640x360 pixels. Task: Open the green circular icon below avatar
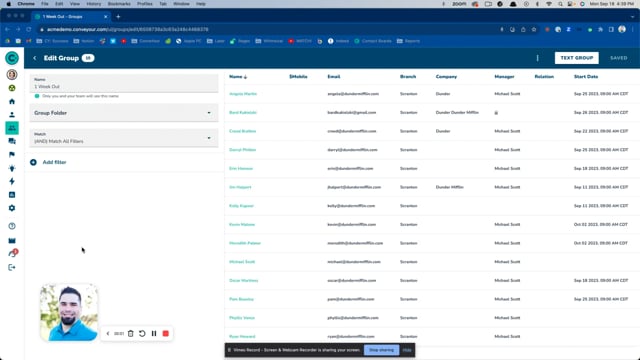12,88
